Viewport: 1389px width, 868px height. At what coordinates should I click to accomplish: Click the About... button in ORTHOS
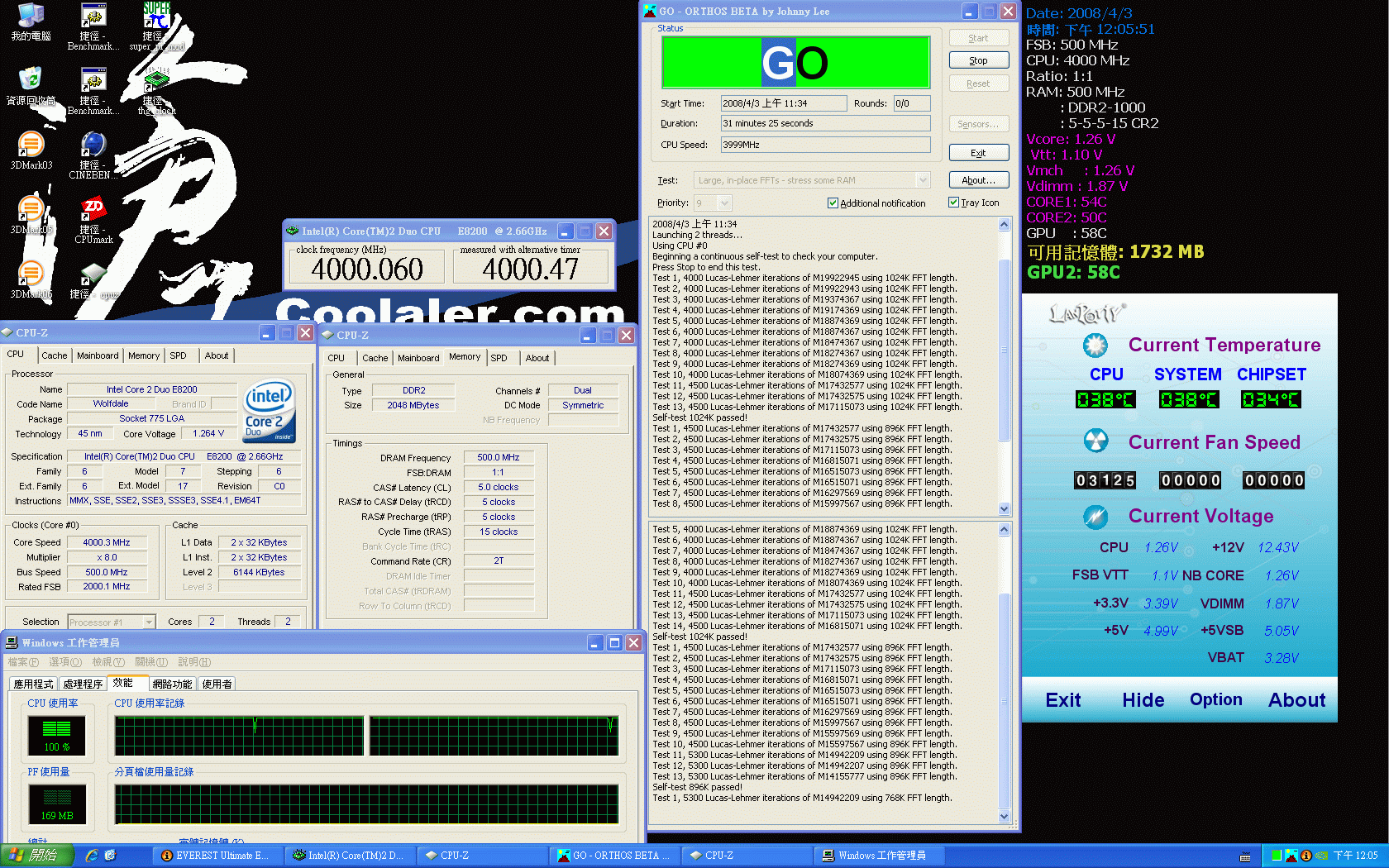point(978,180)
